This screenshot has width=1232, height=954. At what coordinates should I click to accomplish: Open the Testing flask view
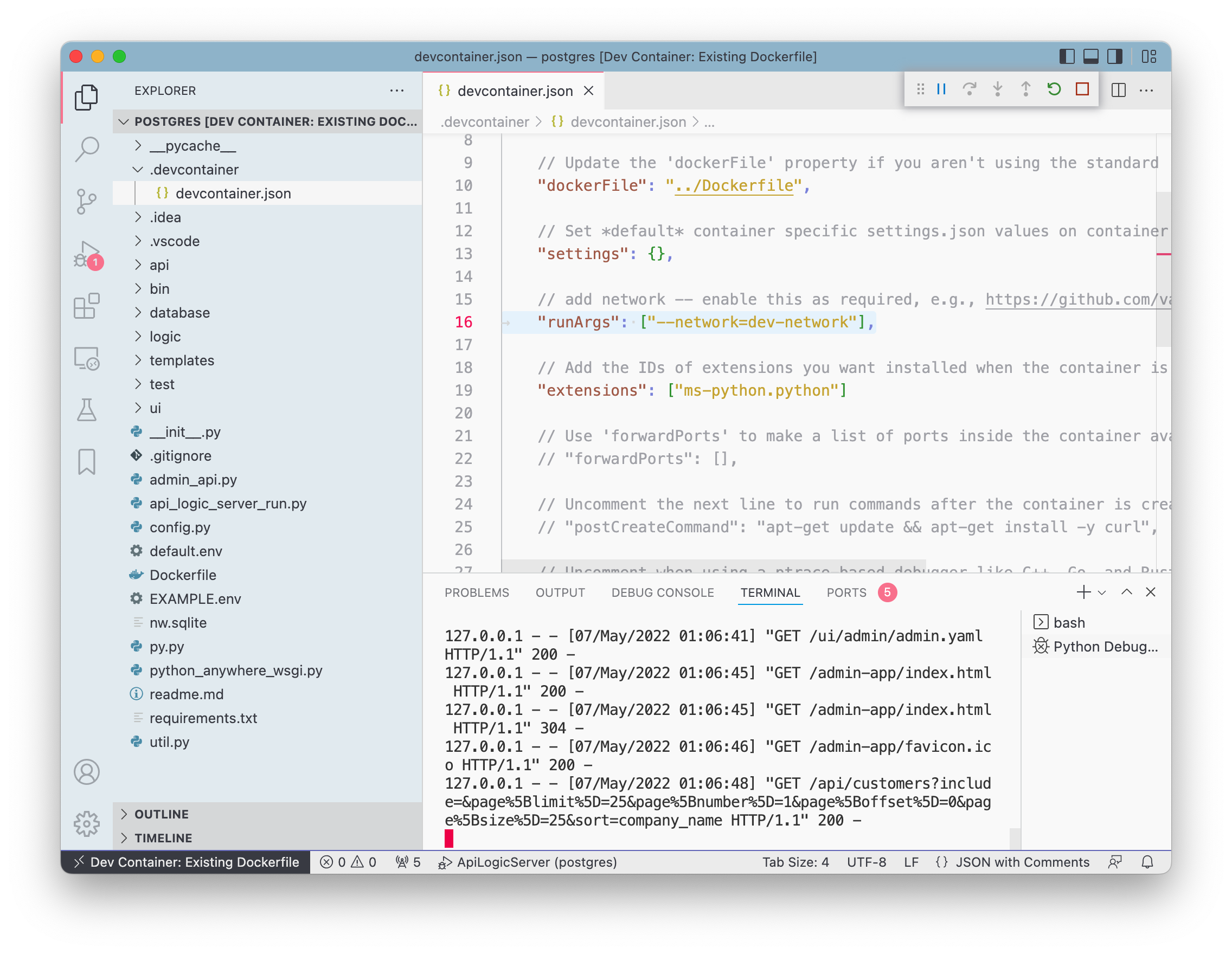click(86, 410)
